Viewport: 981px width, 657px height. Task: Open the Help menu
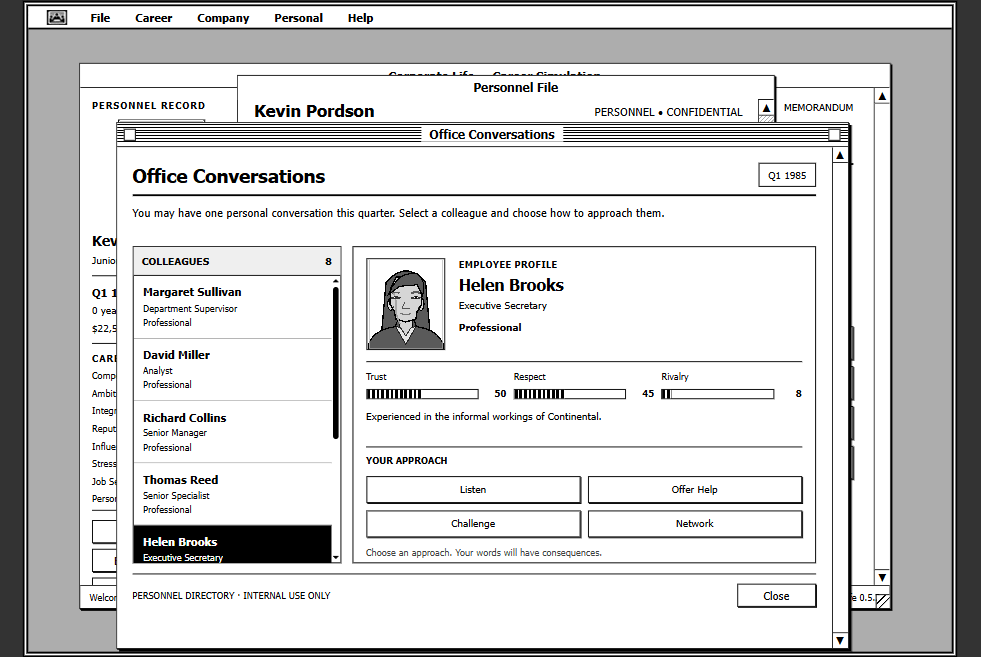click(x=360, y=18)
